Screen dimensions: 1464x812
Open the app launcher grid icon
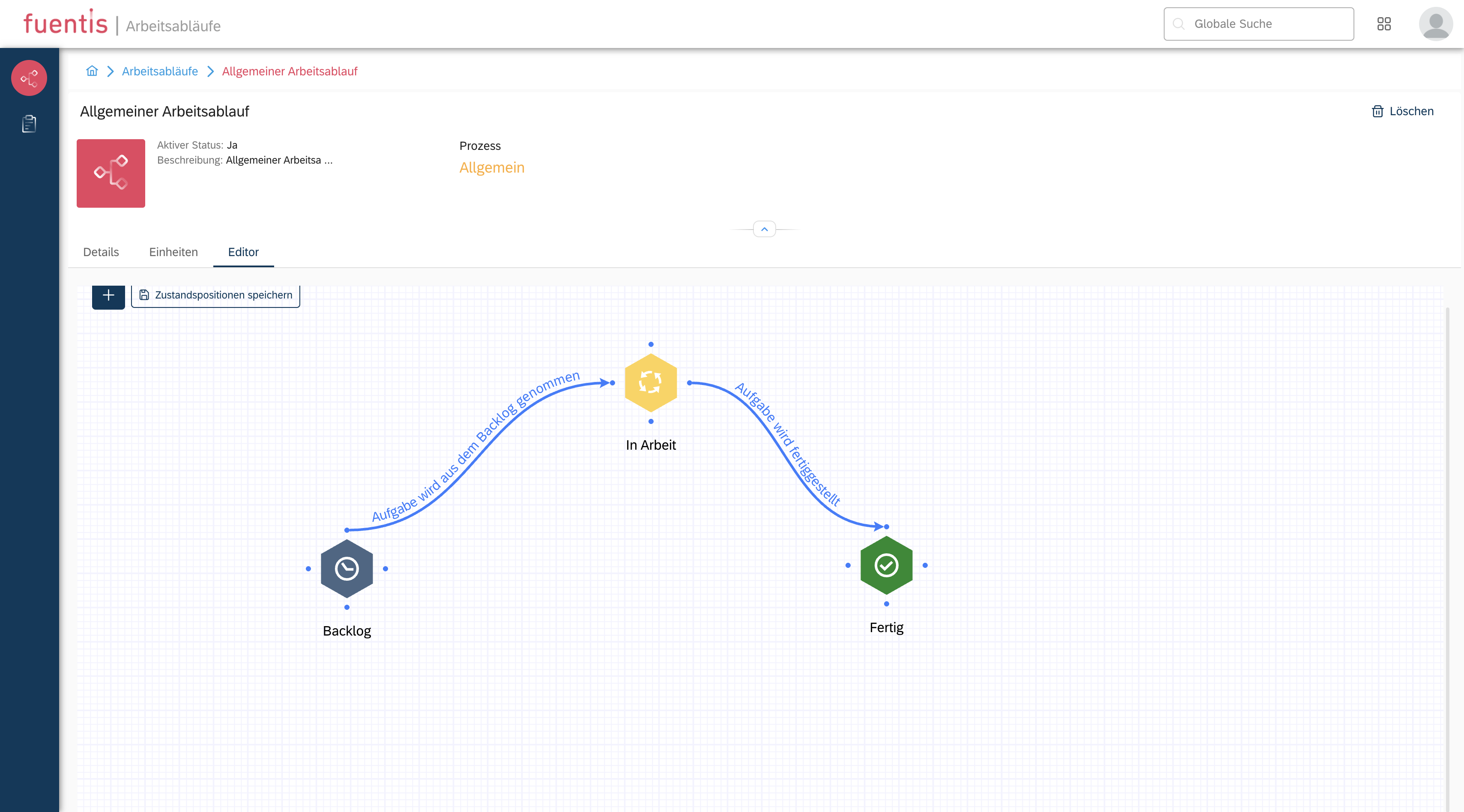coord(1384,24)
